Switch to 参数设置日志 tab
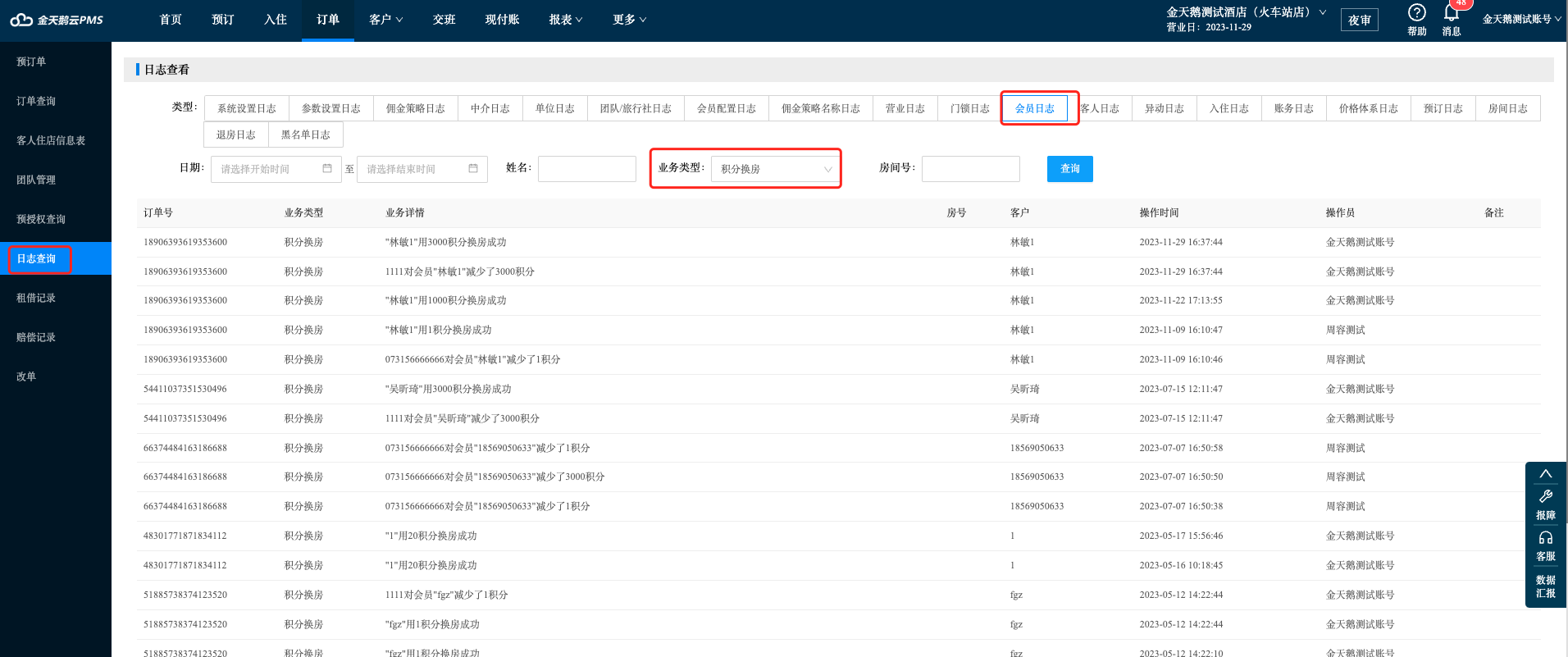 point(331,108)
